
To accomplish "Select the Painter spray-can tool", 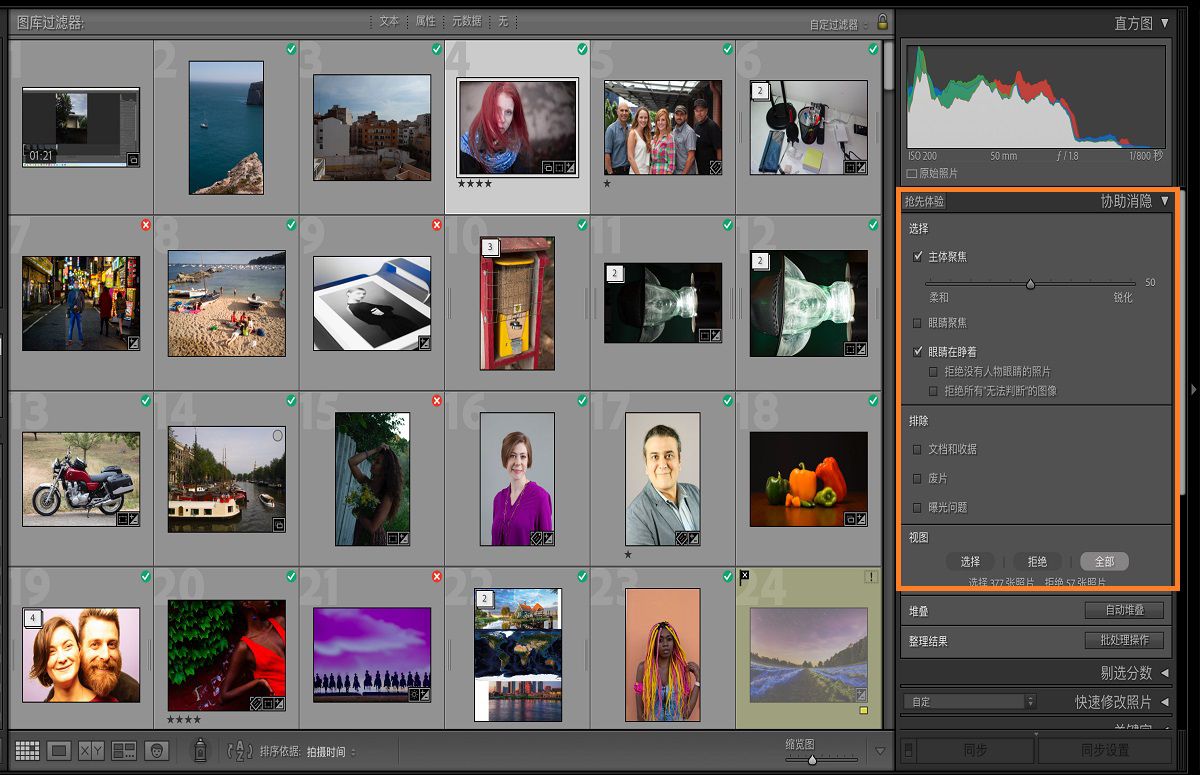I will click(x=200, y=751).
